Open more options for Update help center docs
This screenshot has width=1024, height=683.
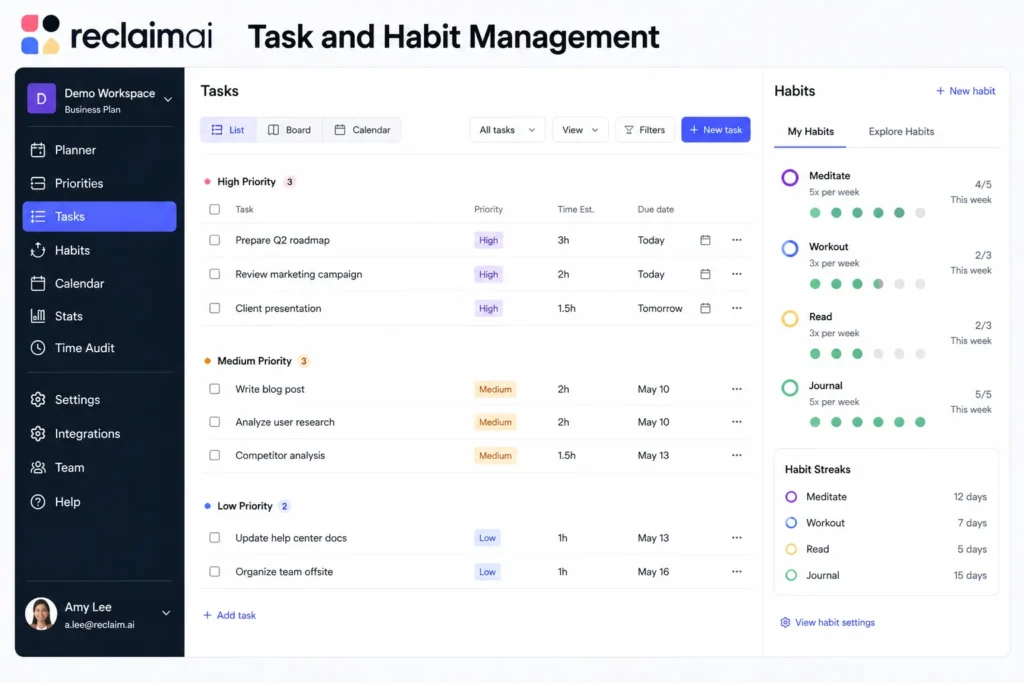(737, 537)
